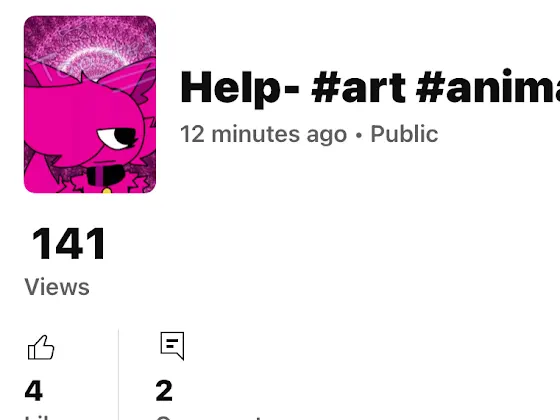Viewport: 560px width, 420px height.
Task: Click the partially visible Comments label
Action: (x=211, y=418)
